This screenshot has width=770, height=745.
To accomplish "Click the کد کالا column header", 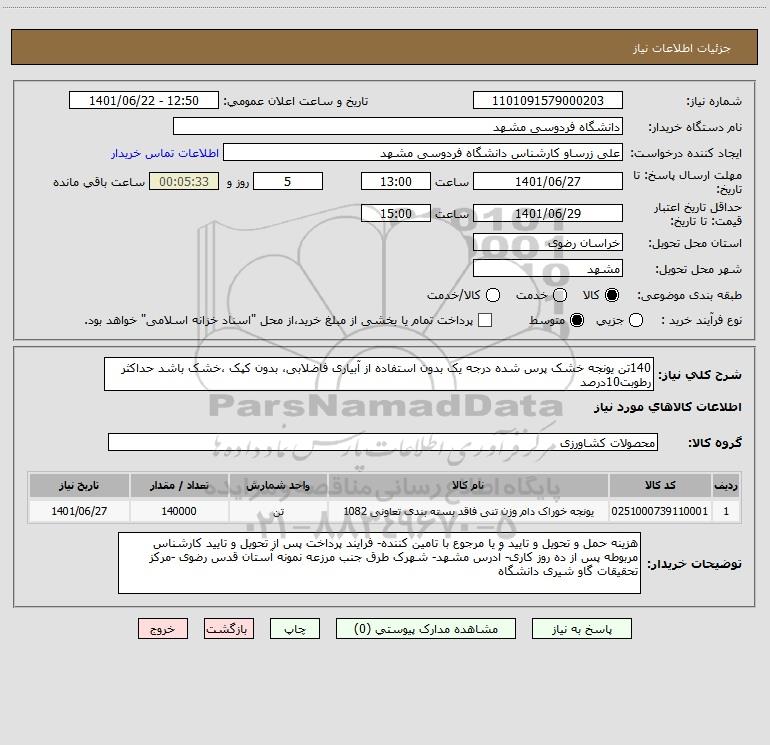I will pyautogui.click(x=660, y=485).
